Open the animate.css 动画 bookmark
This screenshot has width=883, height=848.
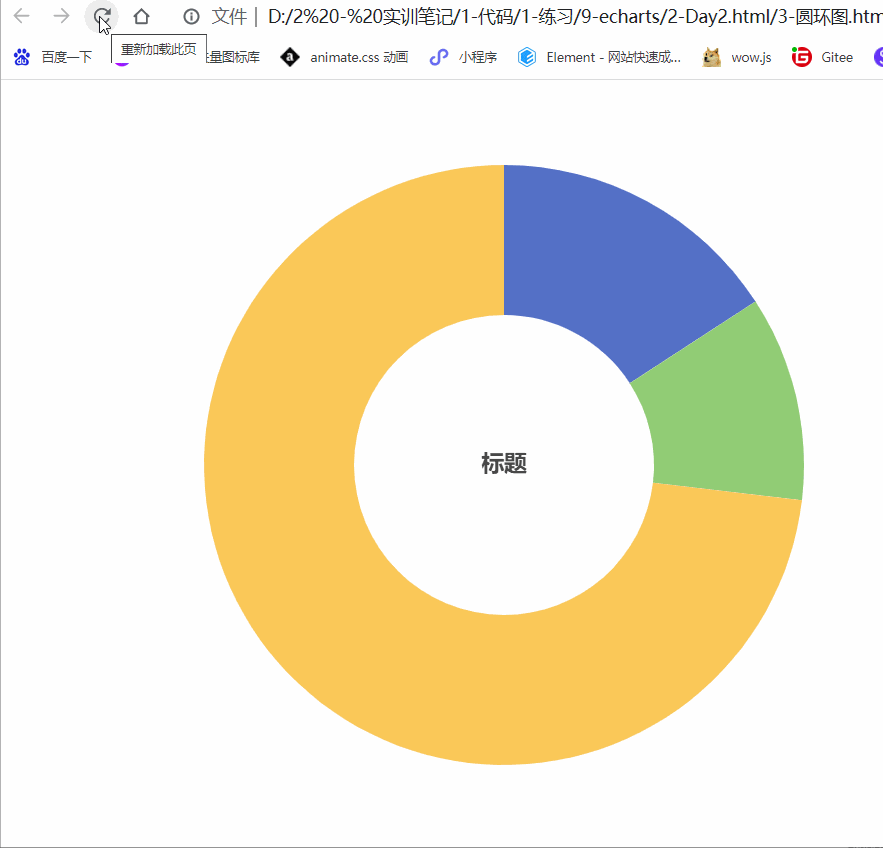pos(344,57)
